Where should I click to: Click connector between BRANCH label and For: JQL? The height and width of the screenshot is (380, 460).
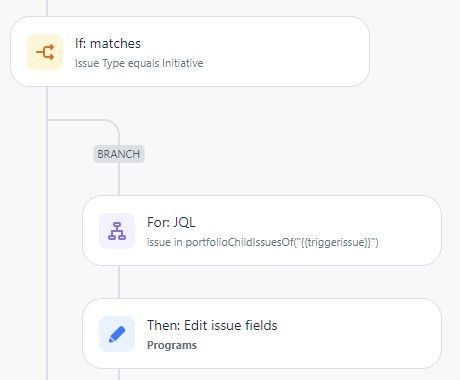pos(119,179)
